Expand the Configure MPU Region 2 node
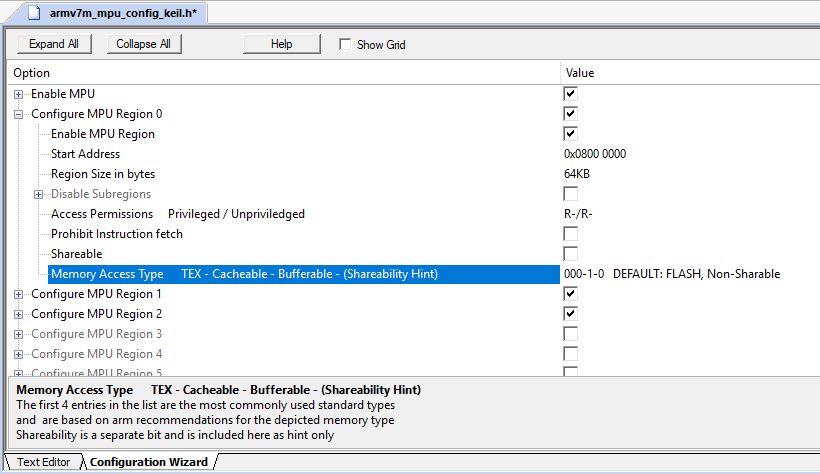Viewport: 820px width, 474px height. coord(18,314)
